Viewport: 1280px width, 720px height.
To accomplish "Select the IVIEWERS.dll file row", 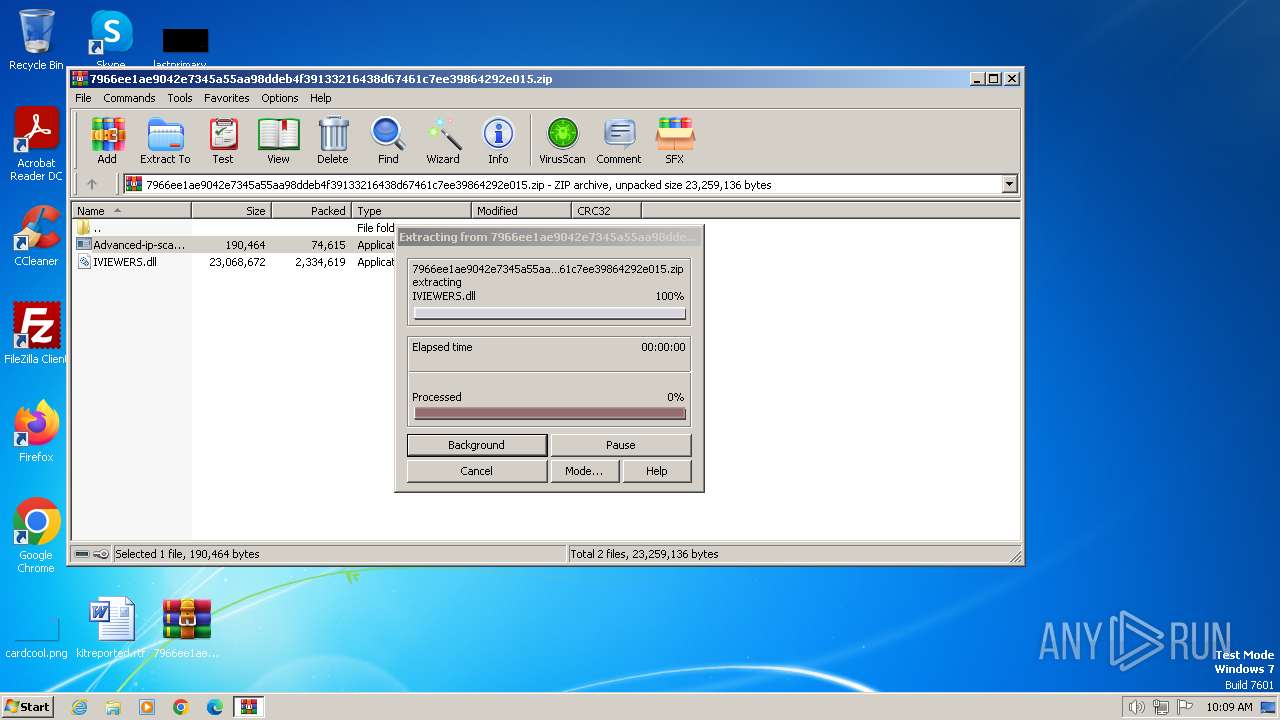I will [x=234, y=262].
